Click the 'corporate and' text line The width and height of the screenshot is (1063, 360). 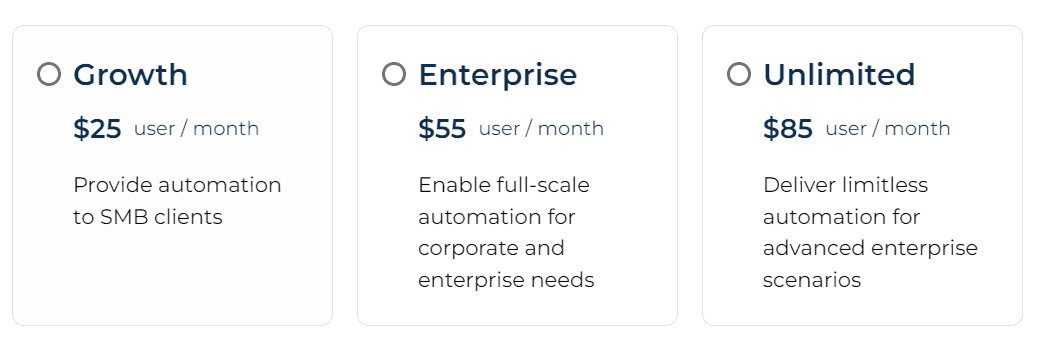click(x=492, y=248)
